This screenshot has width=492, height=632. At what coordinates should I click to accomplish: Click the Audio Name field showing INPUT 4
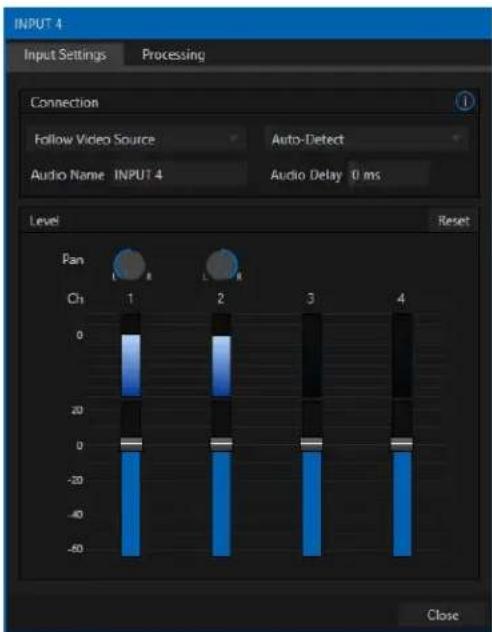[x=177, y=175]
